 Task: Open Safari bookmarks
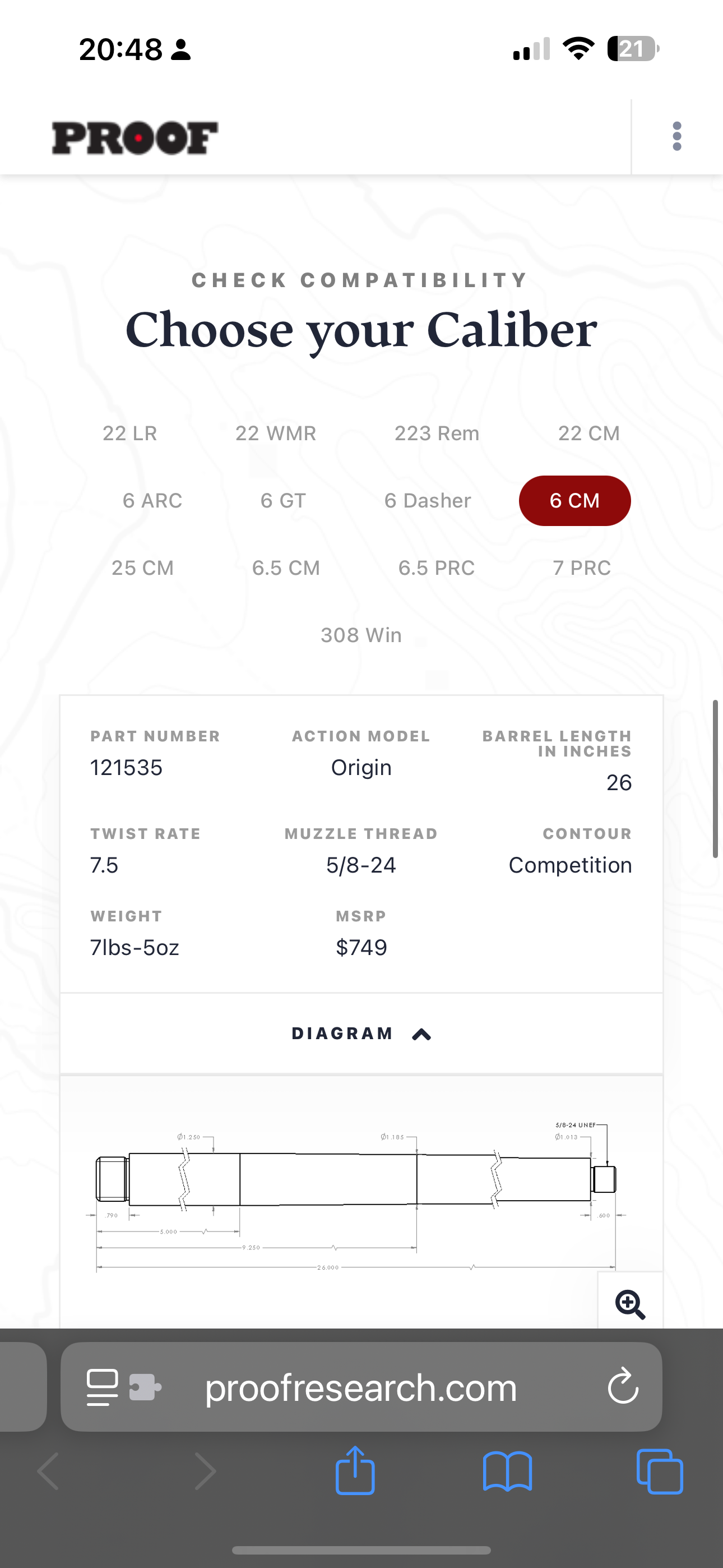pos(507,1471)
